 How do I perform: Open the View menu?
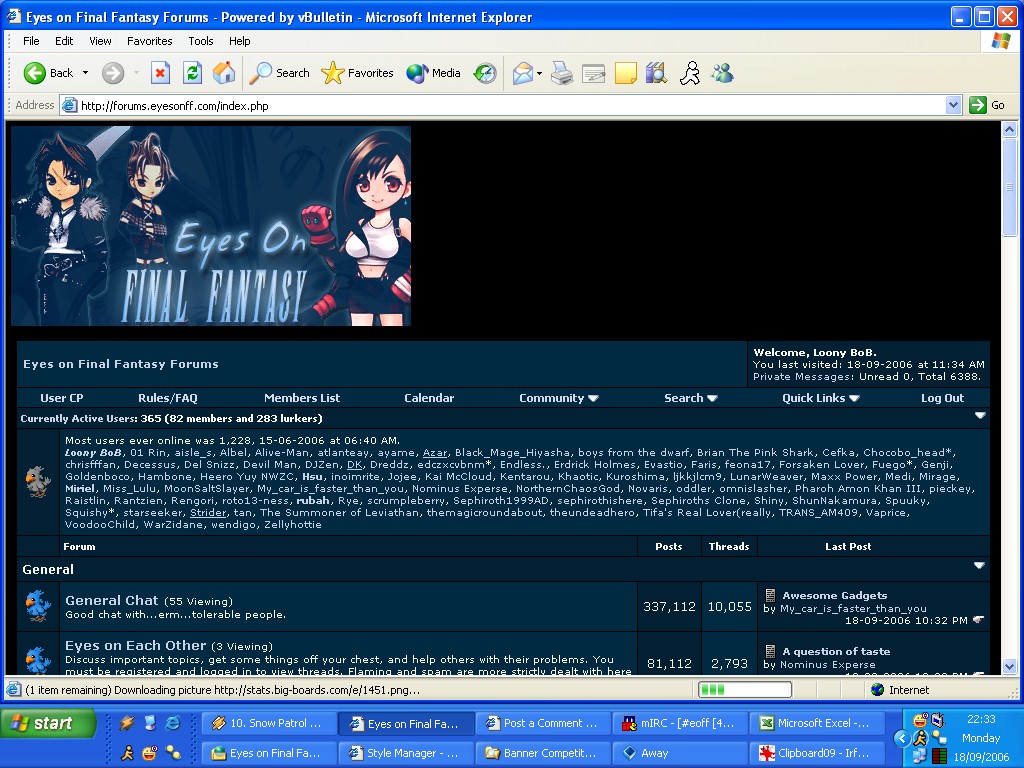pos(100,40)
